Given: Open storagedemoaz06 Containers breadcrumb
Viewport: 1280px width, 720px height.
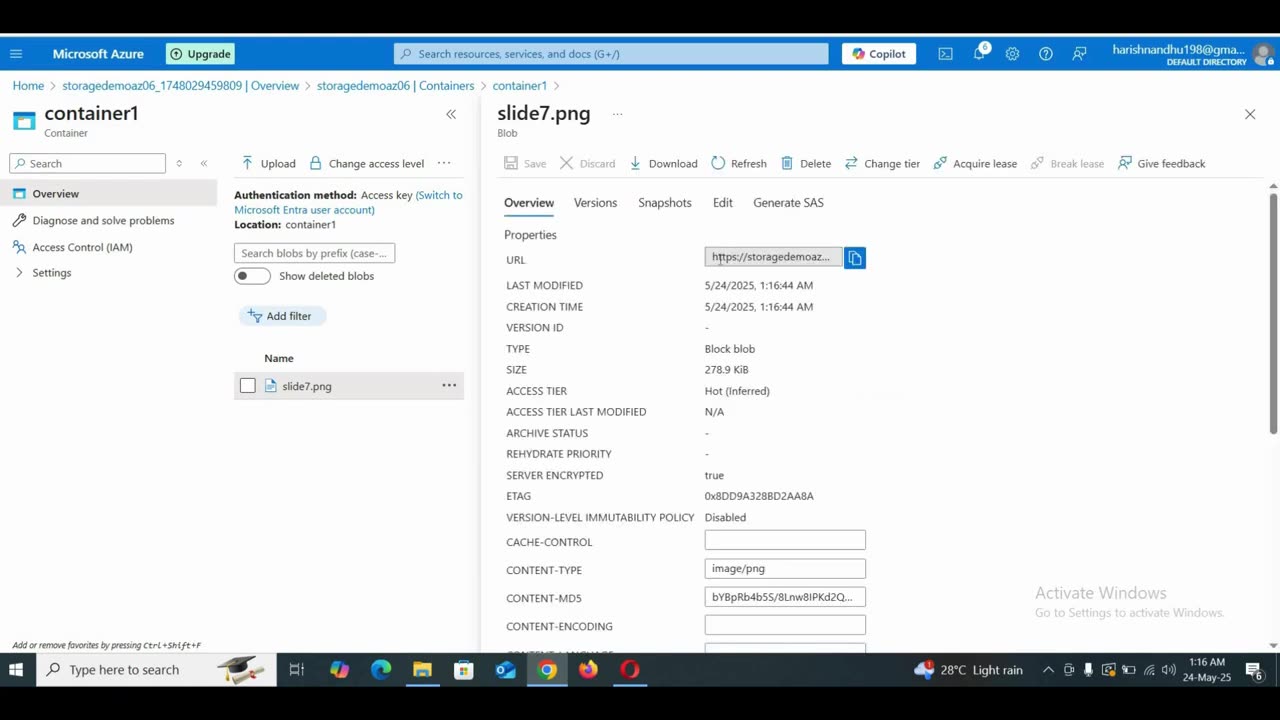Looking at the screenshot, I should [395, 86].
